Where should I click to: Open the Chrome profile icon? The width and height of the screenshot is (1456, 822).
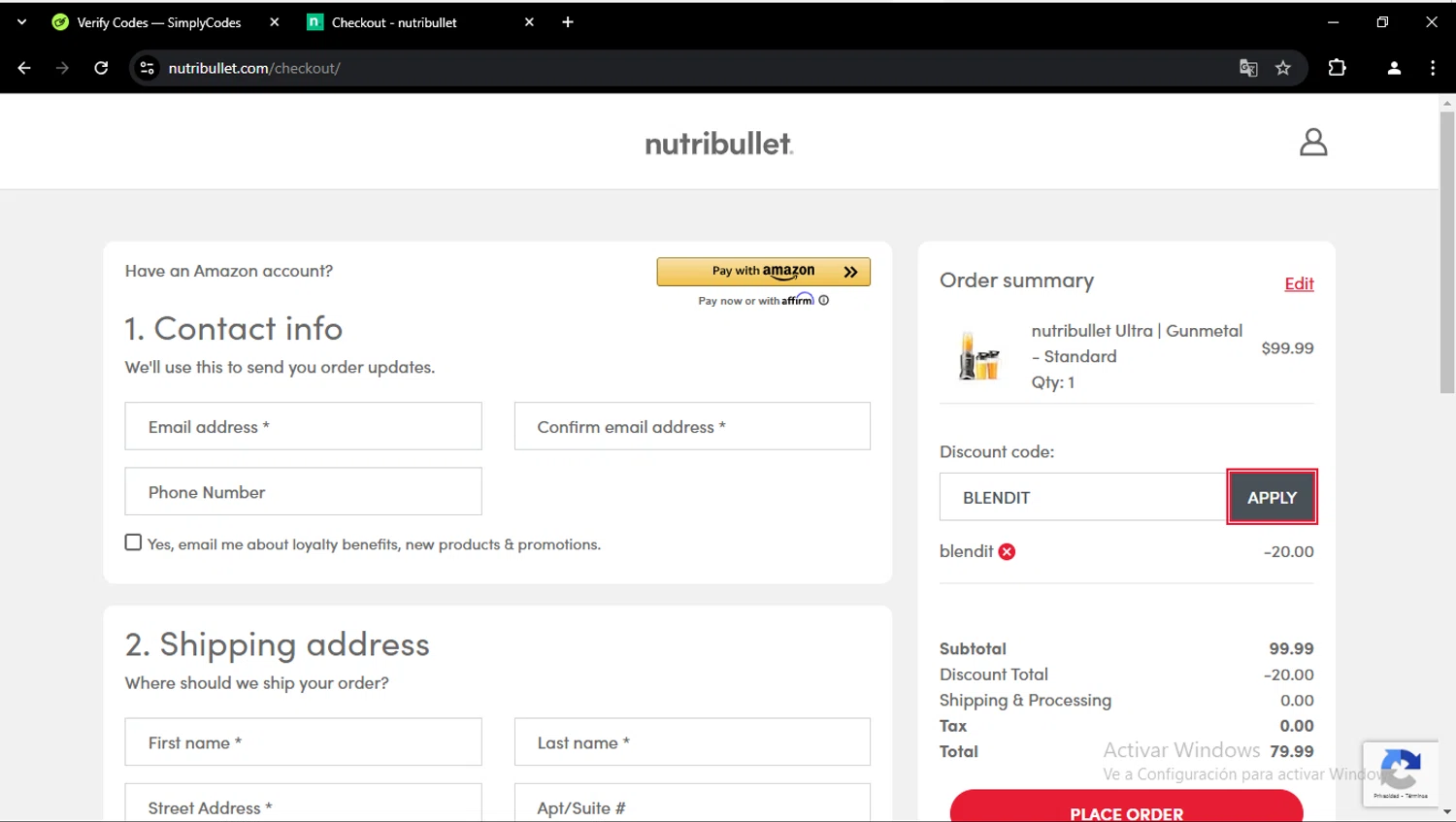[1394, 68]
